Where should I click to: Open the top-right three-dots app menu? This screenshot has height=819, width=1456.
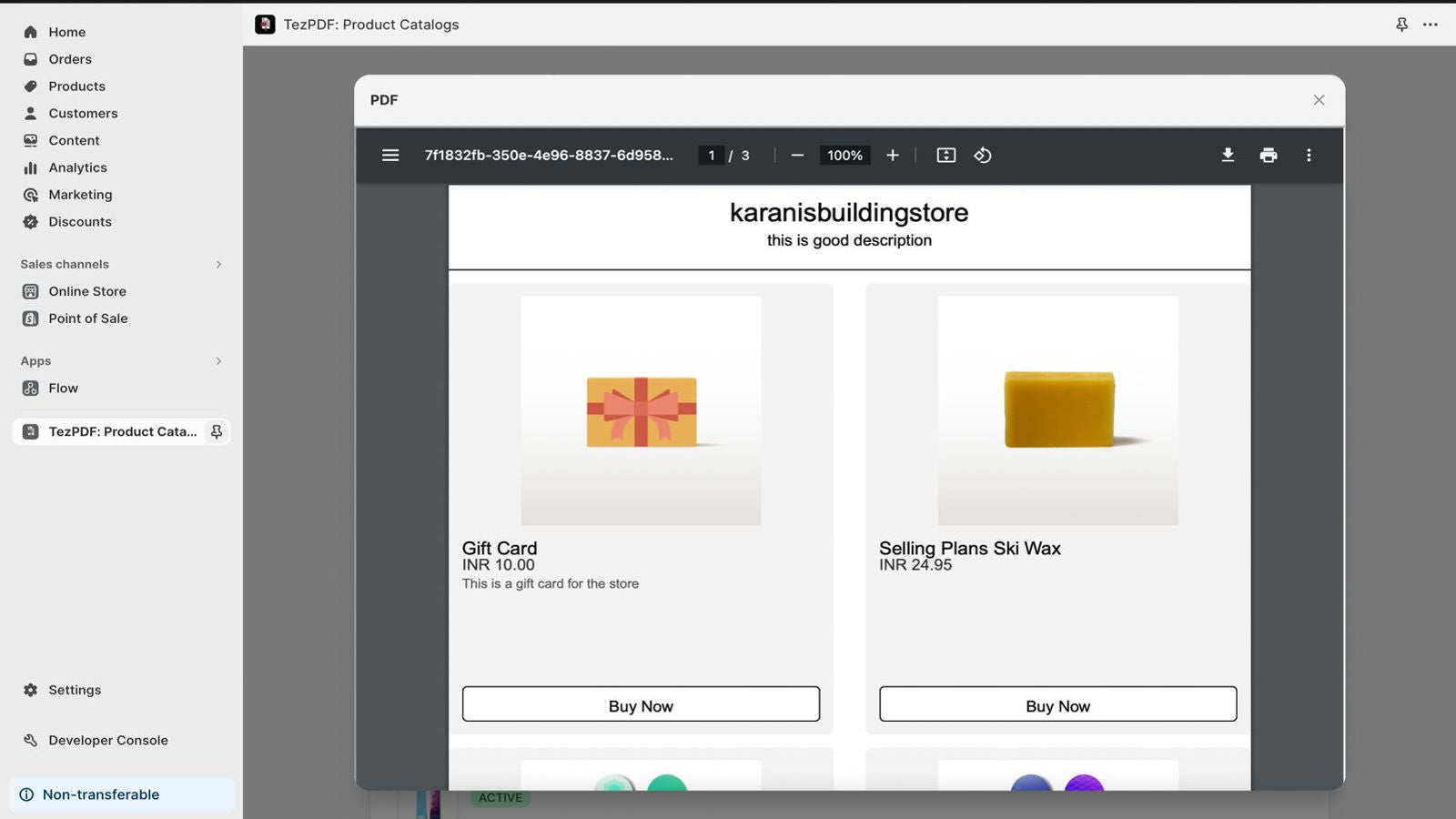pyautogui.click(x=1431, y=25)
